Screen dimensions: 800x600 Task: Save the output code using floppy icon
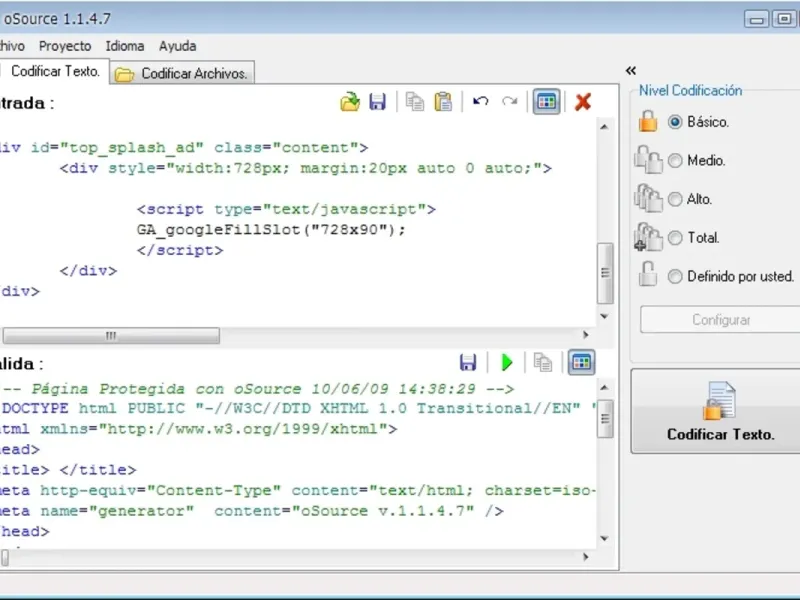tap(467, 362)
